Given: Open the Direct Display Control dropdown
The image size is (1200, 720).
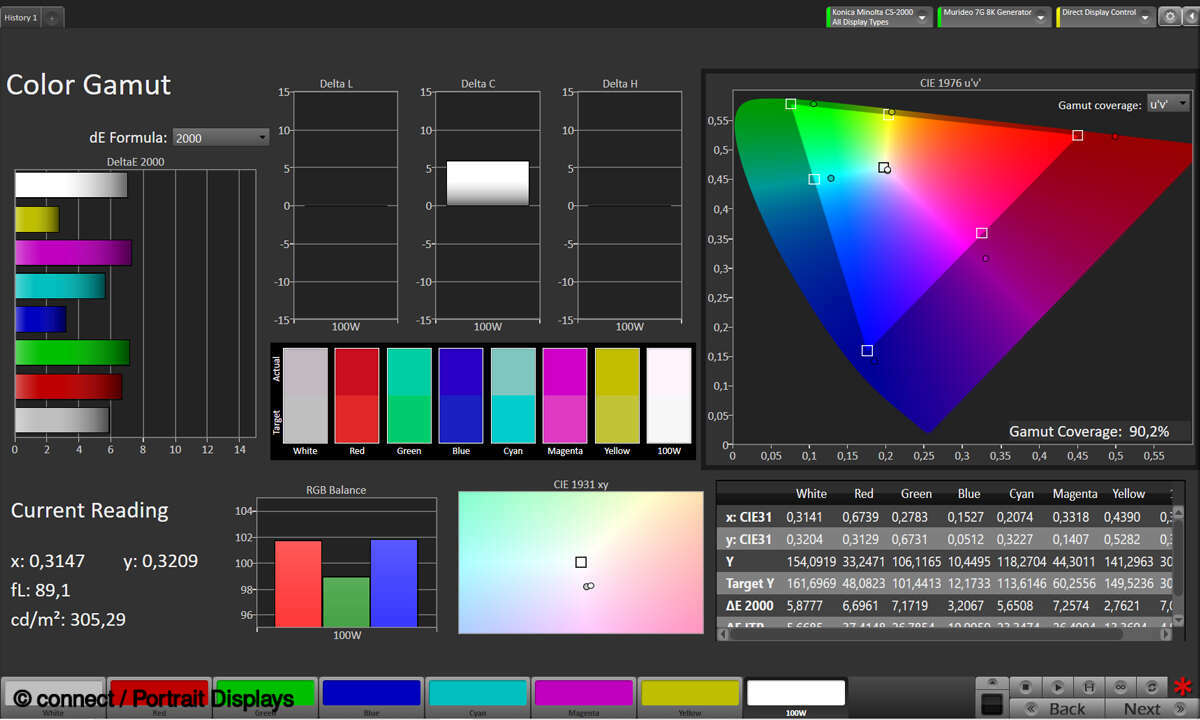Looking at the screenshot, I should (1106, 17).
